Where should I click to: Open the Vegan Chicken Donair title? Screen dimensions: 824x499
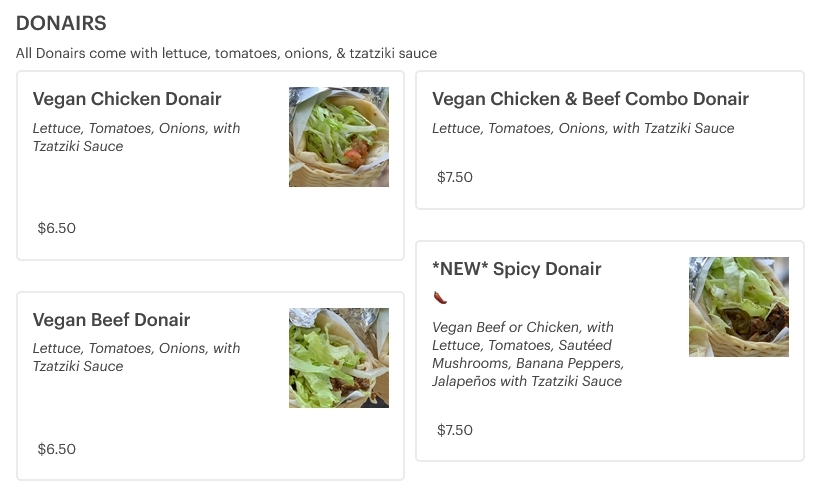[127, 99]
